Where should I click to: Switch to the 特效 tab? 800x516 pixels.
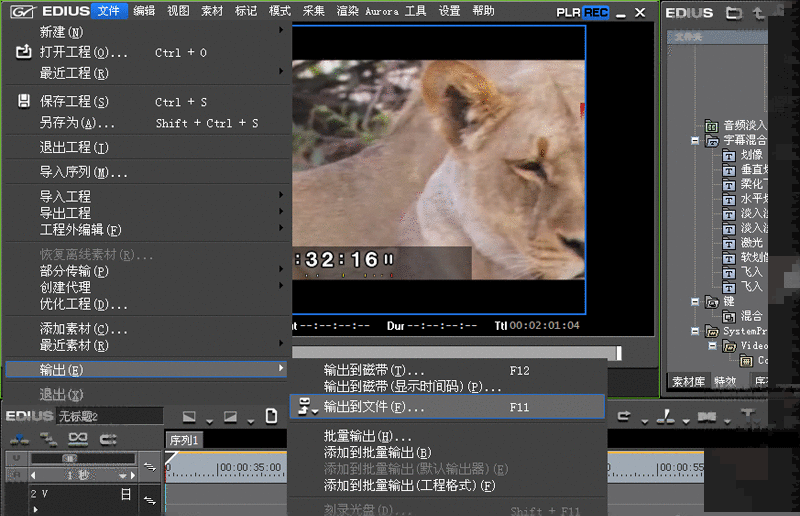725,381
